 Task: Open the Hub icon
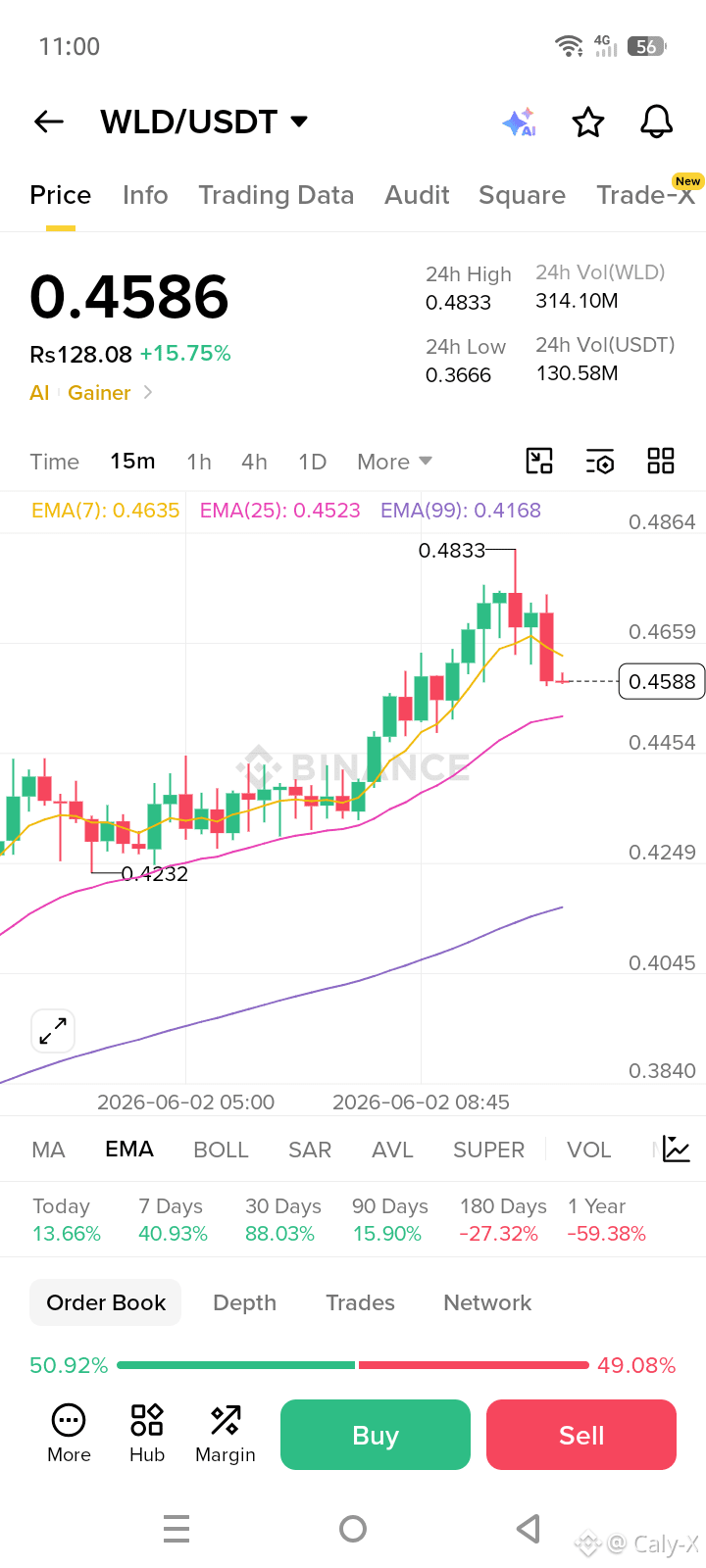click(147, 1435)
